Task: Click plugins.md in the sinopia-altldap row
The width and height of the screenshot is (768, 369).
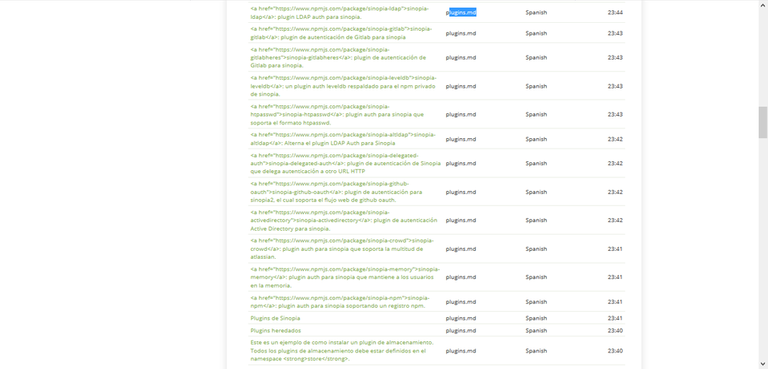Action: 461,139
